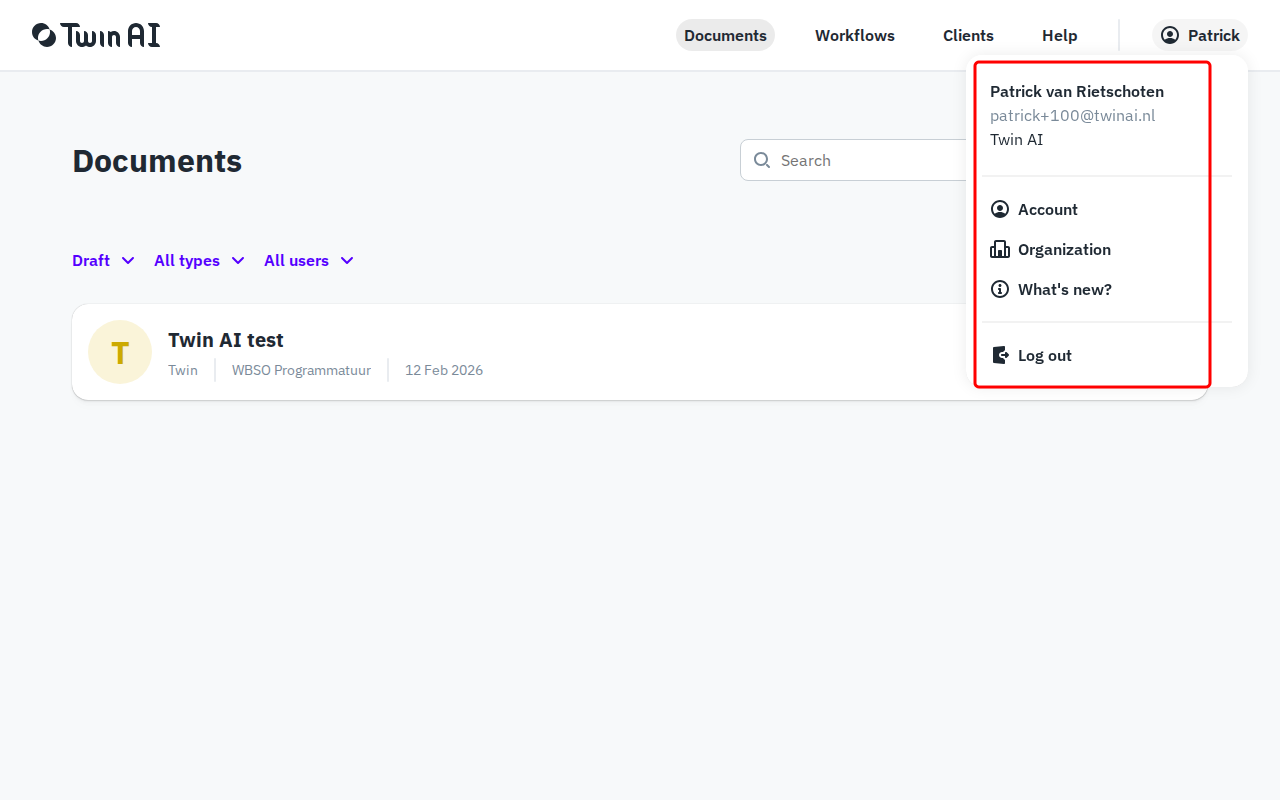Switch to the Workflows section
Image resolution: width=1280 pixels, height=800 pixels.
click(x=855, y=35)
